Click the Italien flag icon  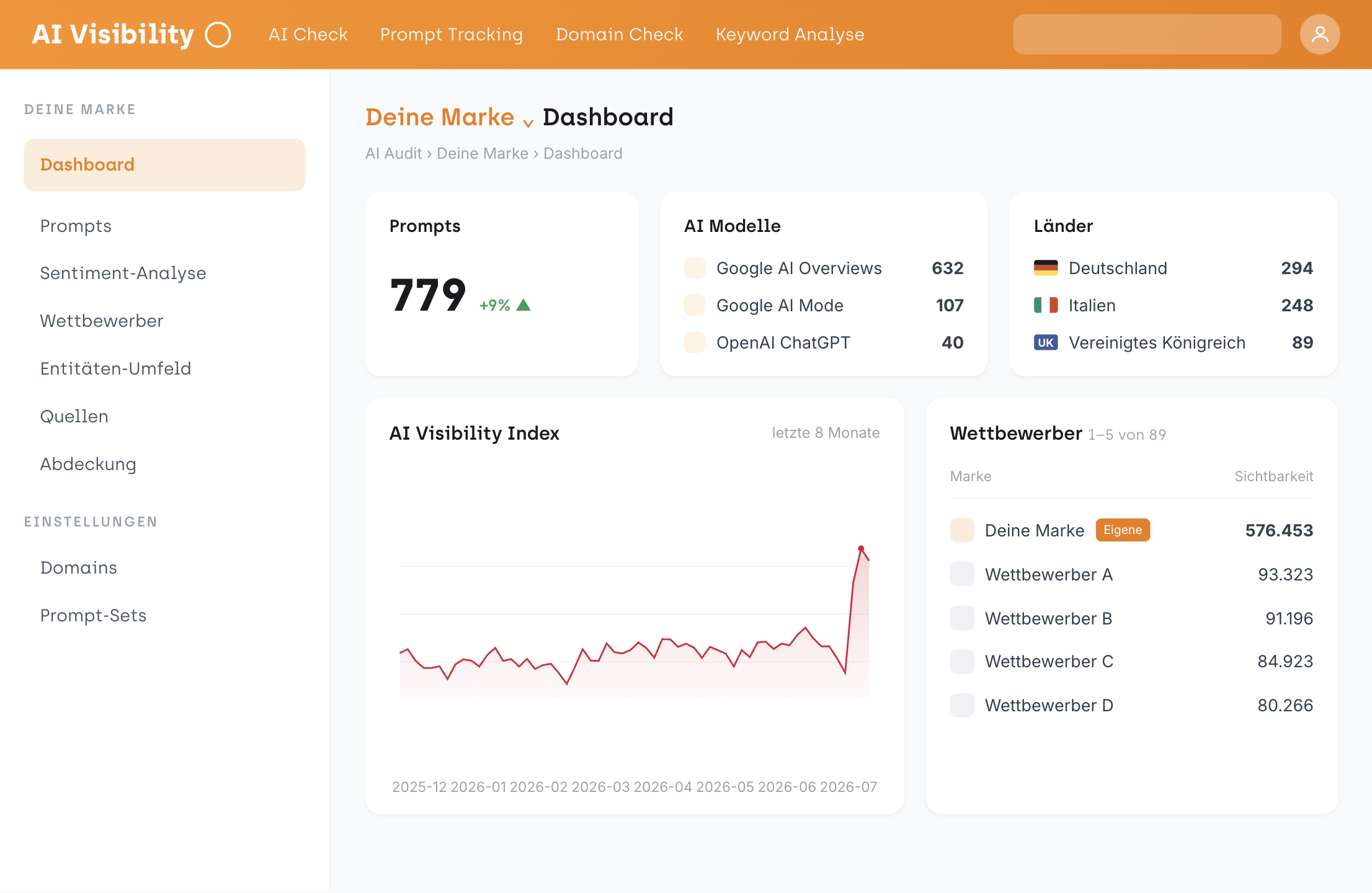tap(1045, 305)
